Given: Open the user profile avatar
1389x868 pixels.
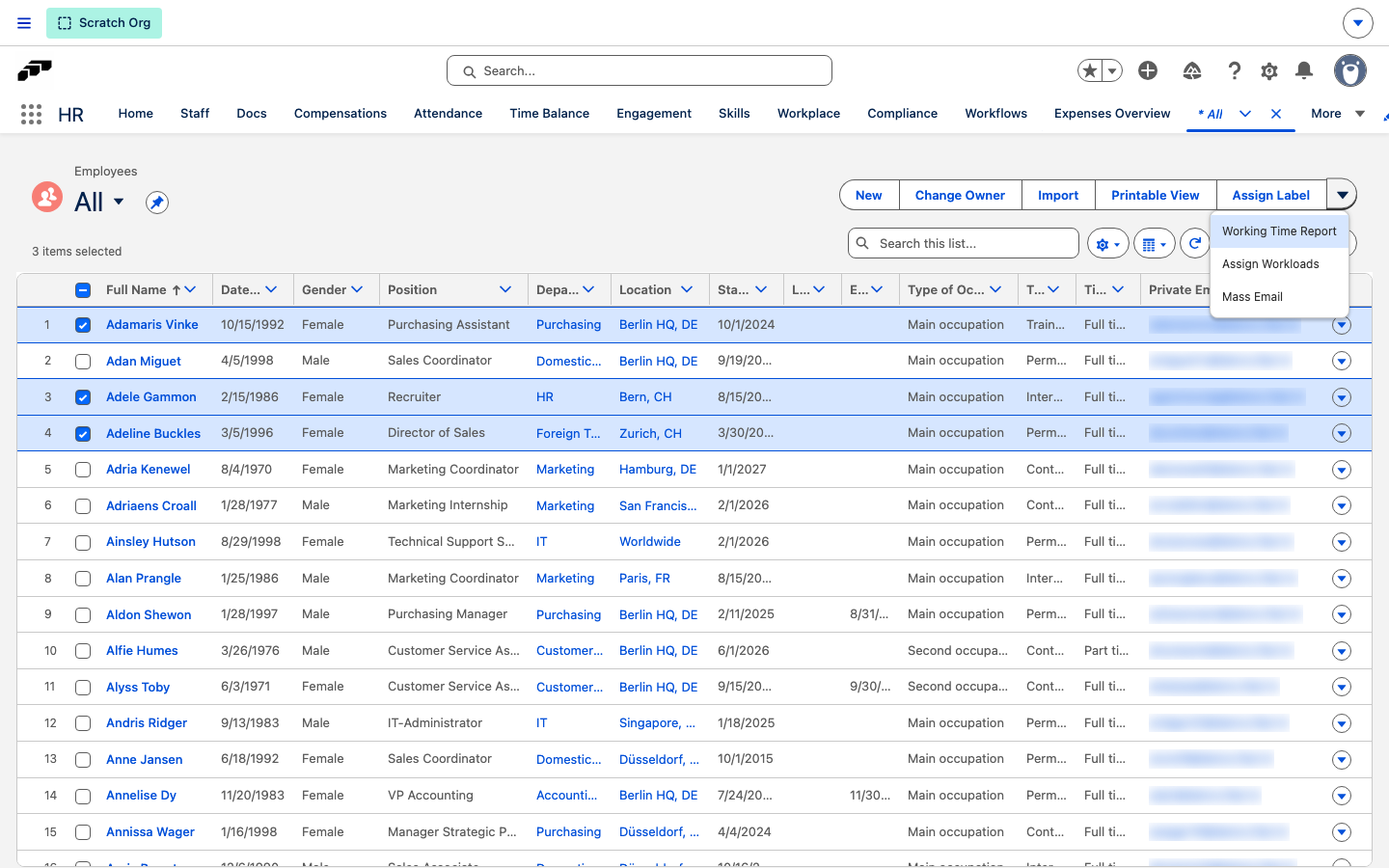Looking at the screenshot, I should click(x=1350, y=70).
